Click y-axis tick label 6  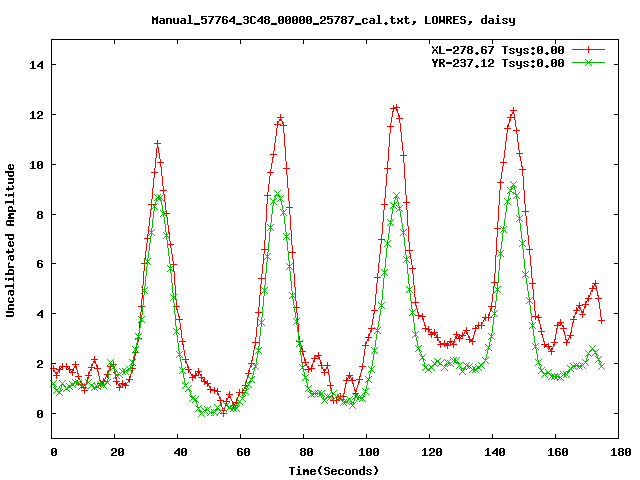coord(40,264)
